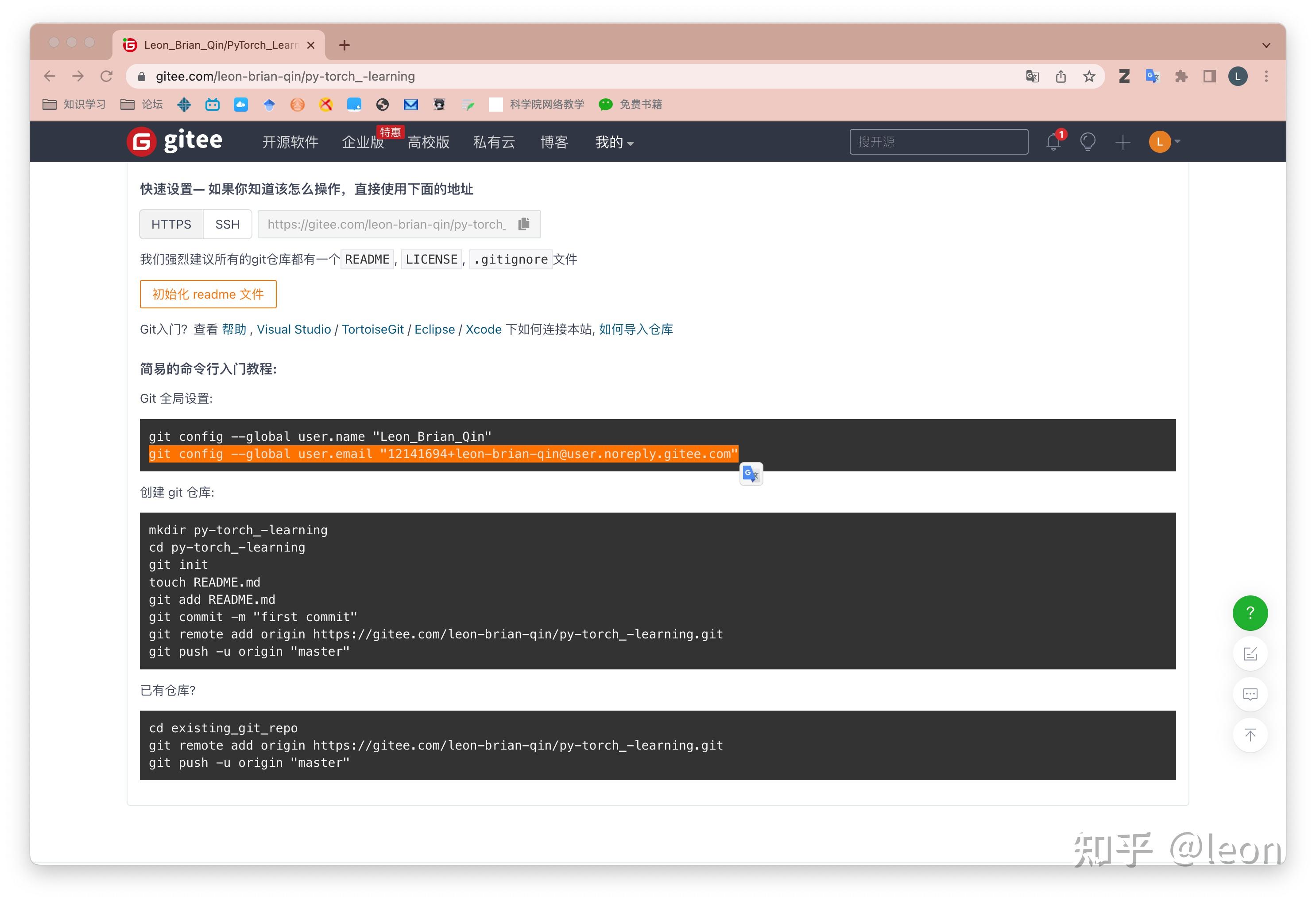Open the user avatar dropdown in header
The height and width of the screenshot is (902, 1316).
point(1164,142)
